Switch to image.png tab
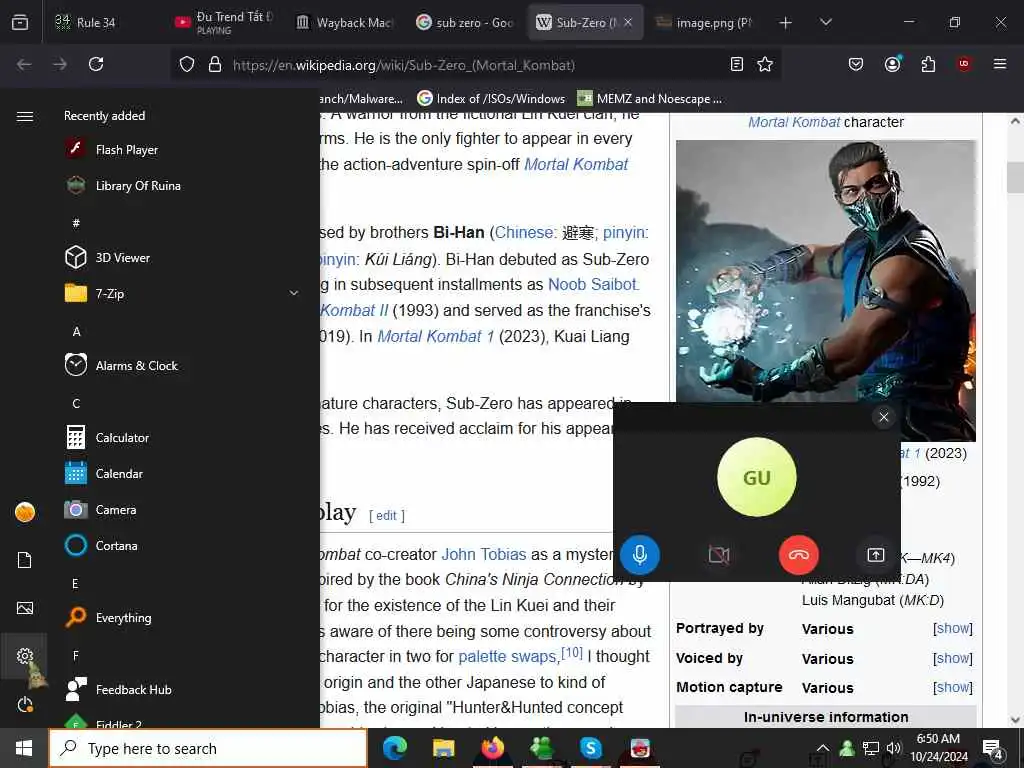 click(x=705, y=22)
